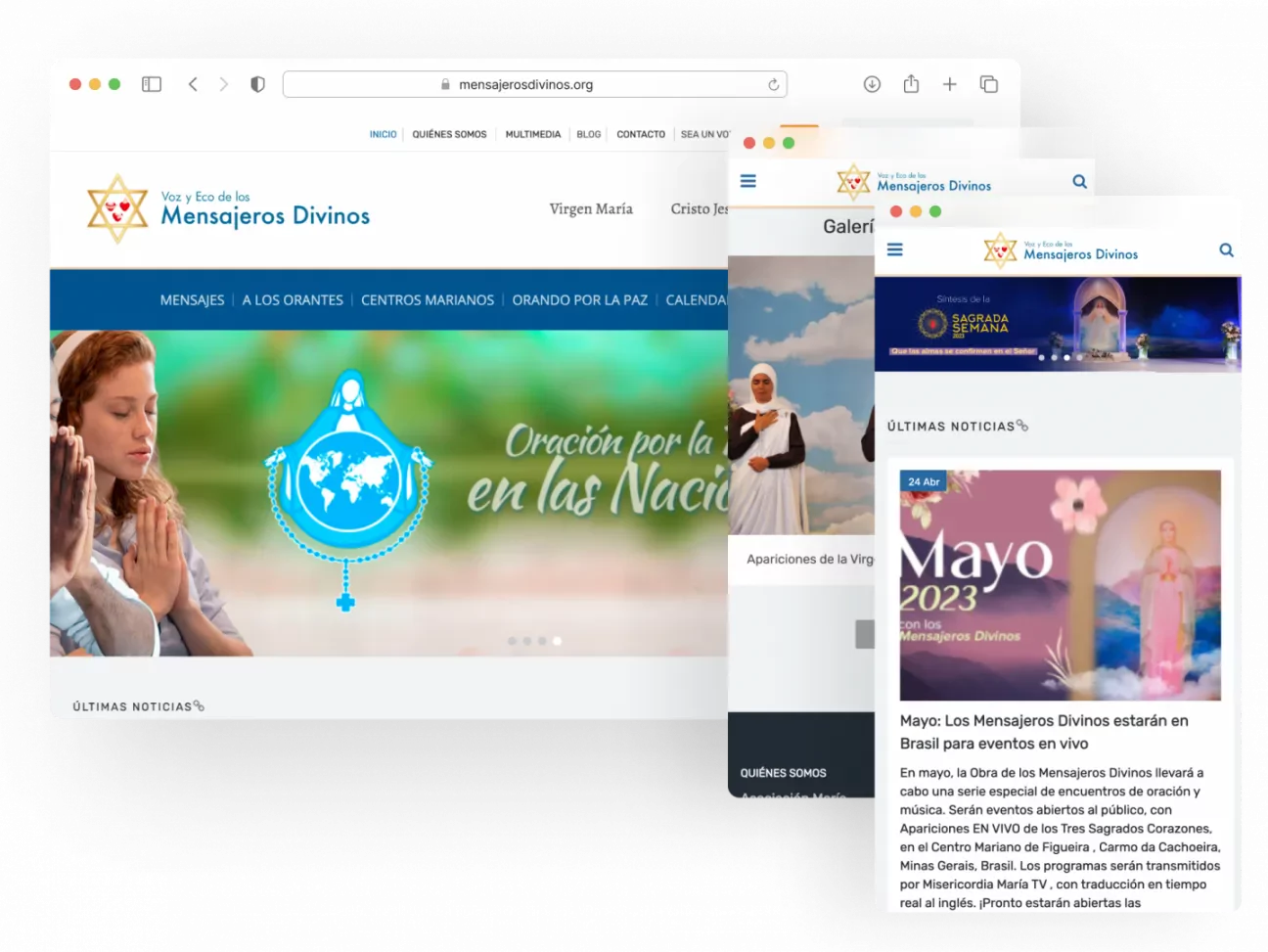
Task: Click the QUIÉNES SOMOS top link
Action: point(449,134)
